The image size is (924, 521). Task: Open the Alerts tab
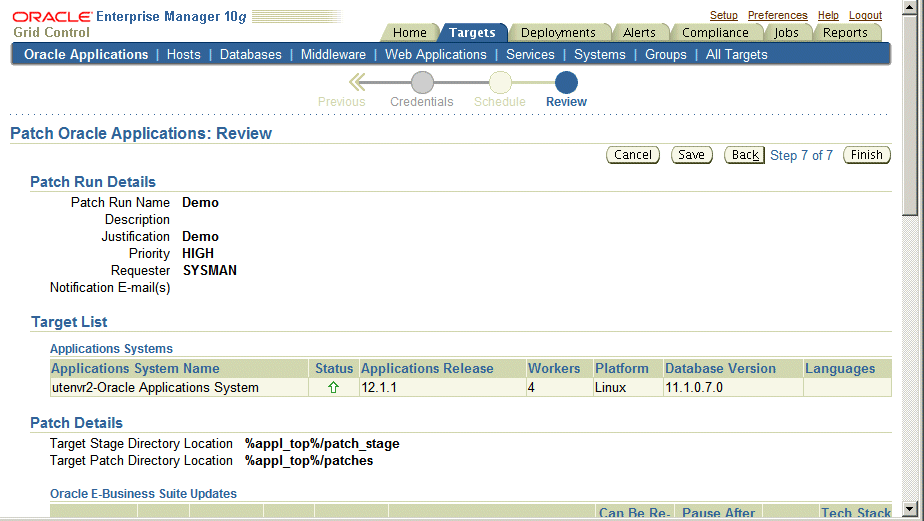click(x=639, y=32)
